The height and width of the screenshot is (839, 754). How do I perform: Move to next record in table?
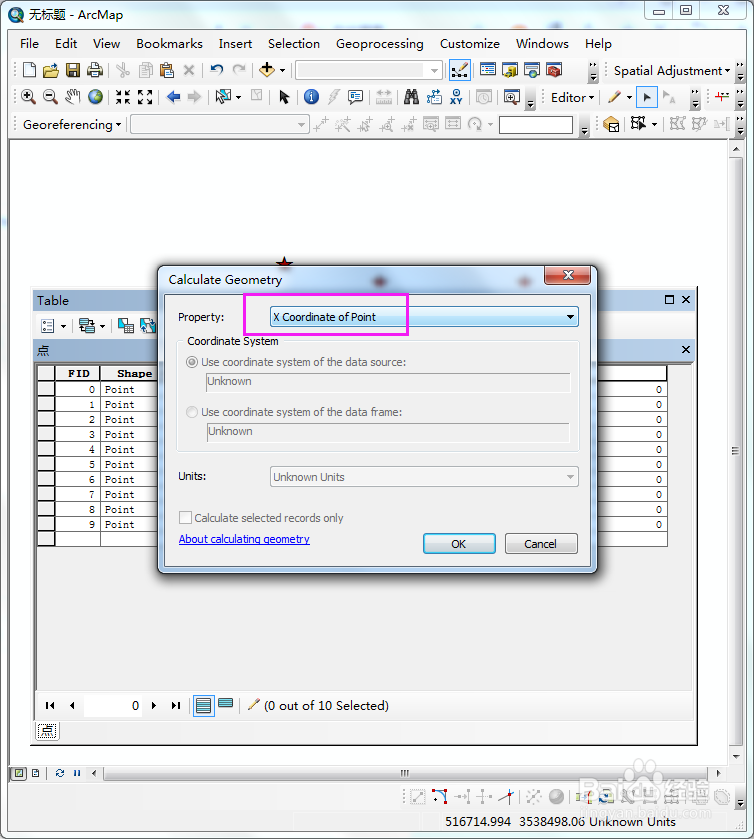tap(154, 706)
